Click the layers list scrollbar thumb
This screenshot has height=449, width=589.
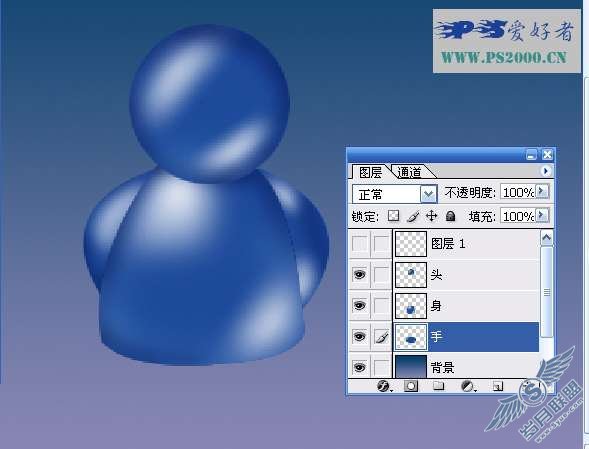(547, 292)
